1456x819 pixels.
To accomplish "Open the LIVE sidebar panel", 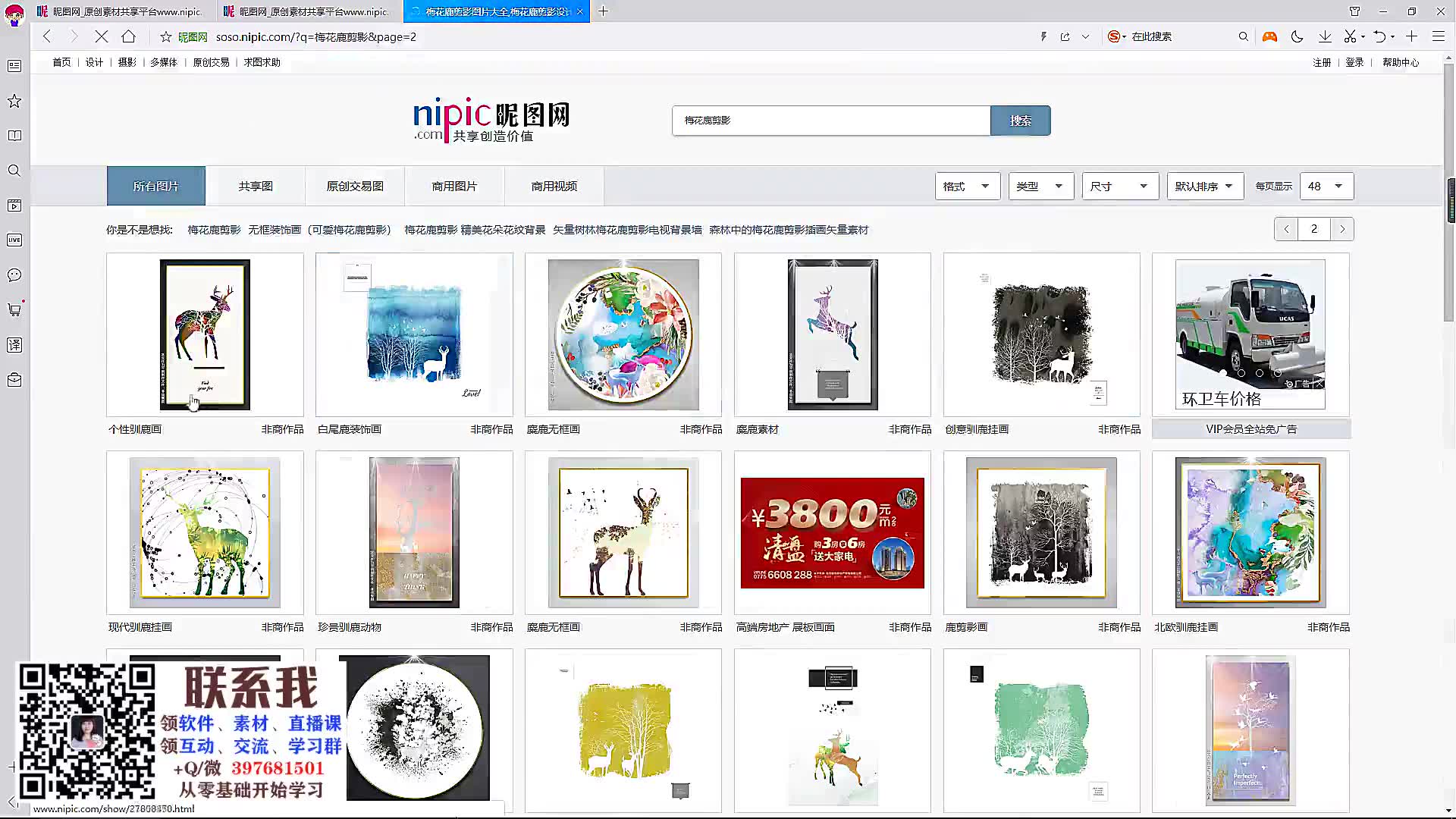I will pyautogui.click(x=14, y=240).
